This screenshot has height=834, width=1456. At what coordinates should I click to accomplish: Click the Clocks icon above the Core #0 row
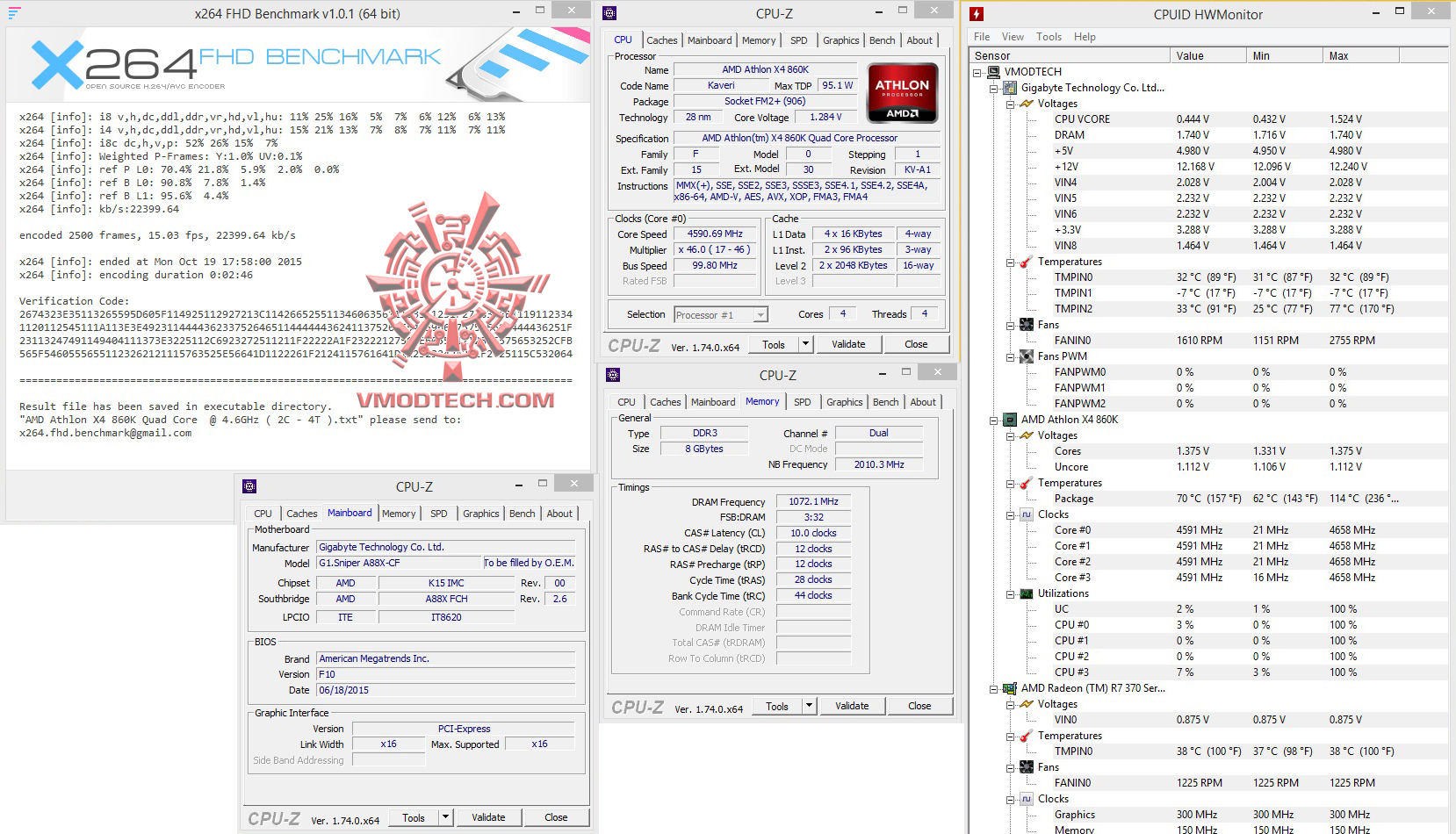pyautogui.click(x=1027, y=514)
